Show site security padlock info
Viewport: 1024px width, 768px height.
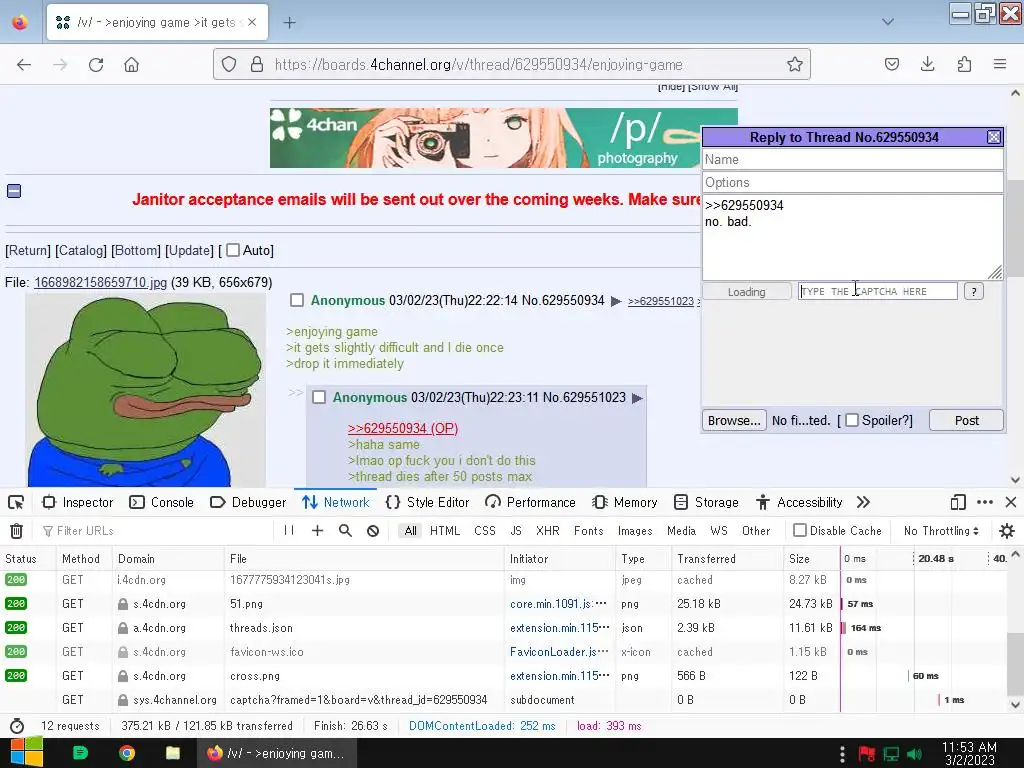tap(257, 64)
